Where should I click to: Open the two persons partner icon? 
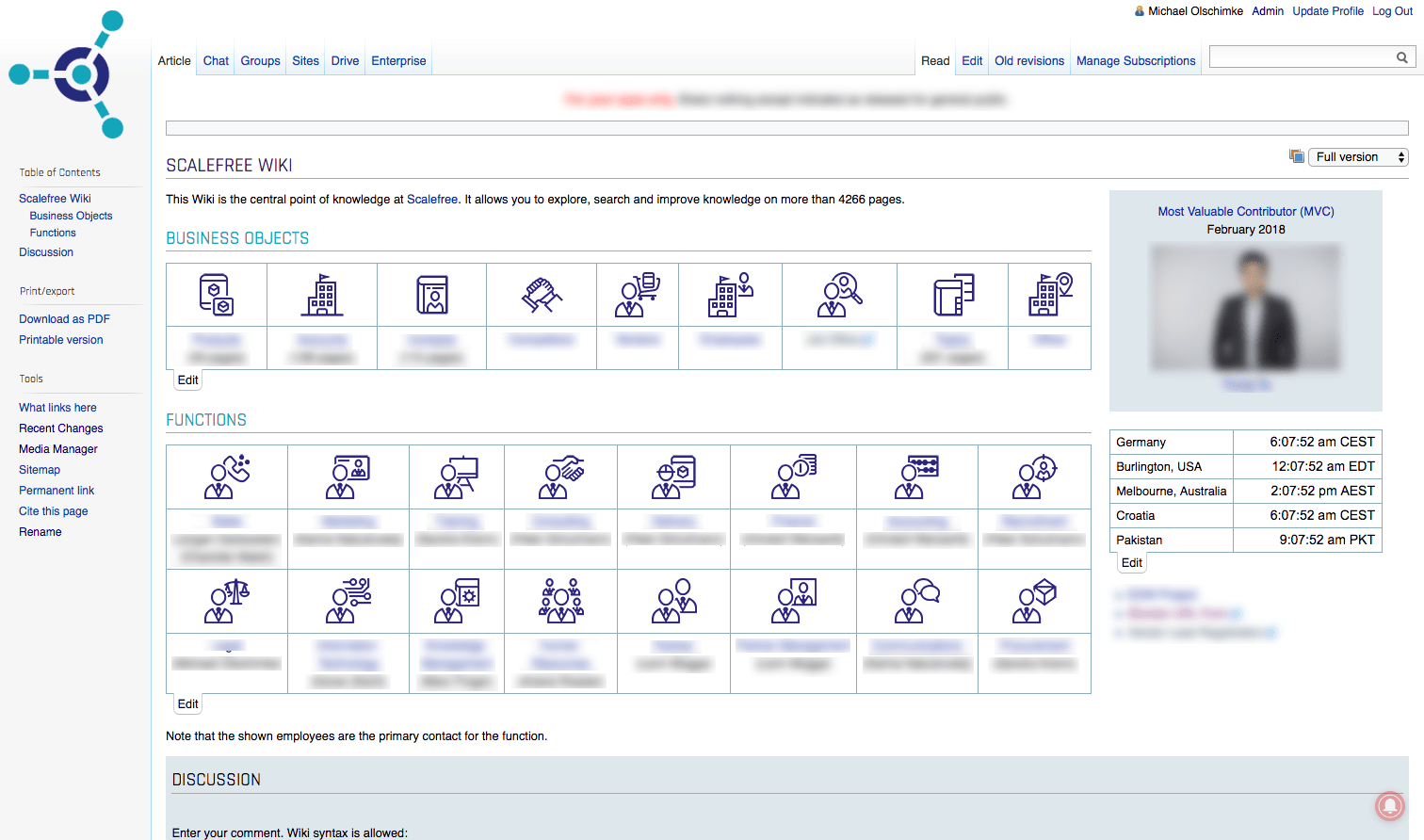coord(674,601)
